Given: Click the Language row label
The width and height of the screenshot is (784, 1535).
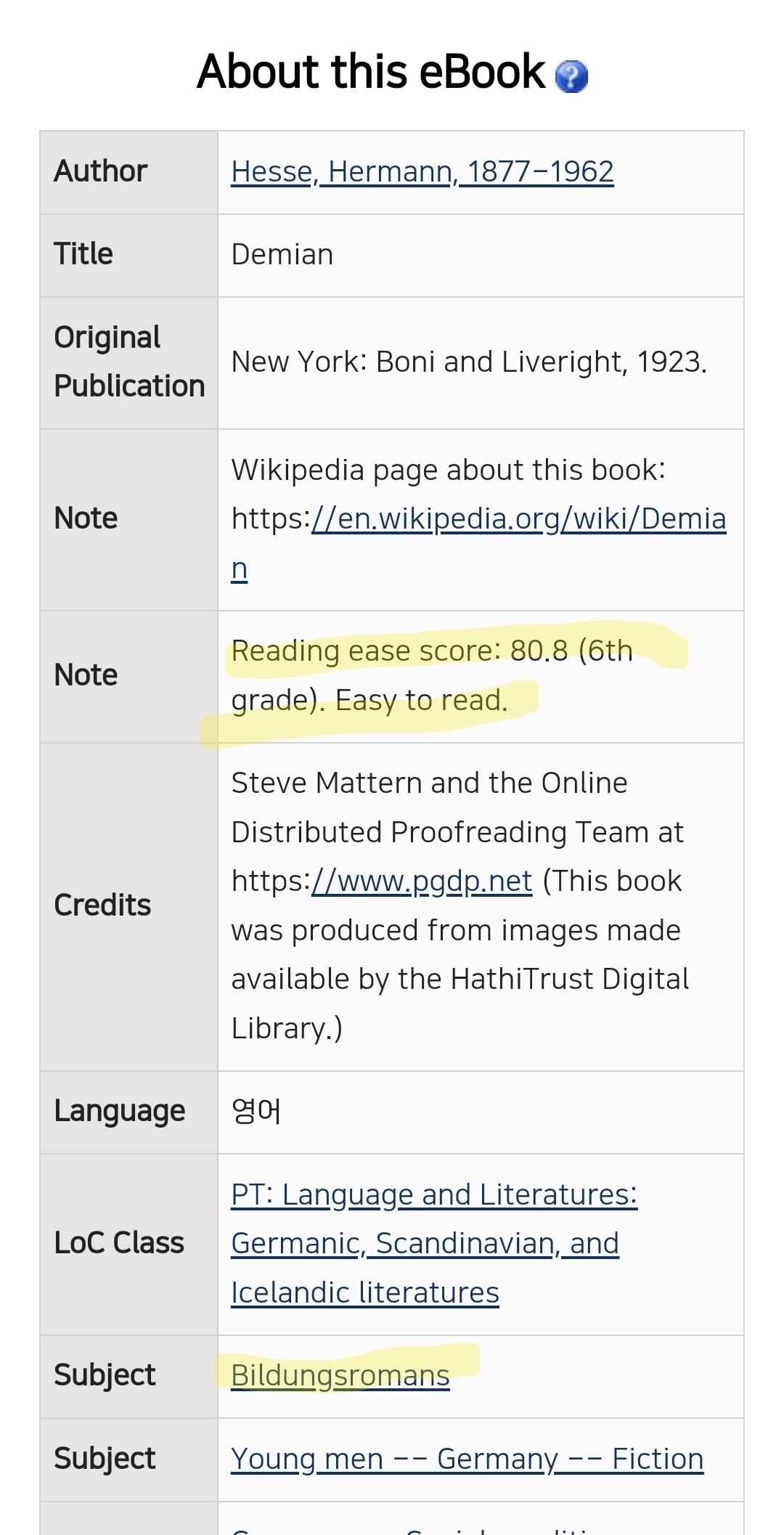Looking at the screenshot, I should (x=120, y=1111).
